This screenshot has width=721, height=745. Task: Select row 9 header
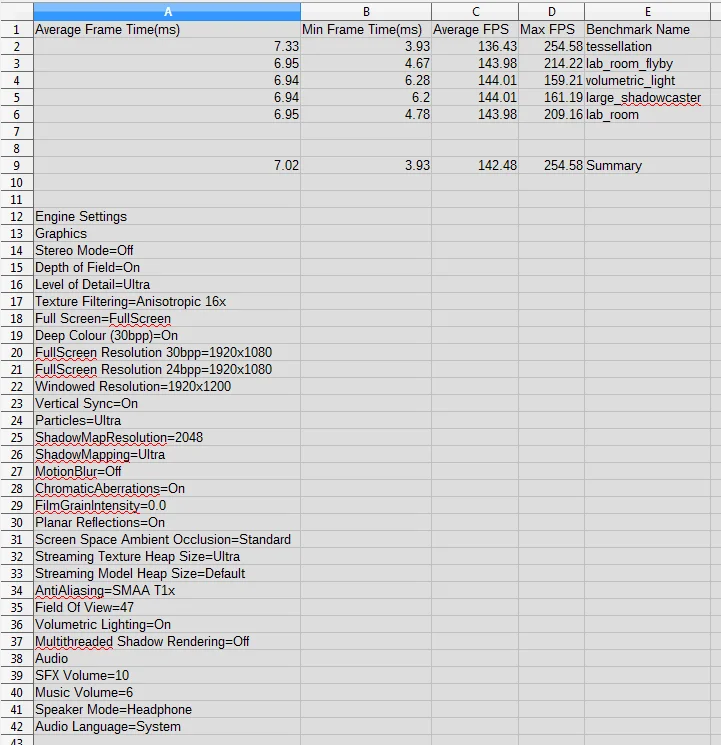[x=17, y=165]
